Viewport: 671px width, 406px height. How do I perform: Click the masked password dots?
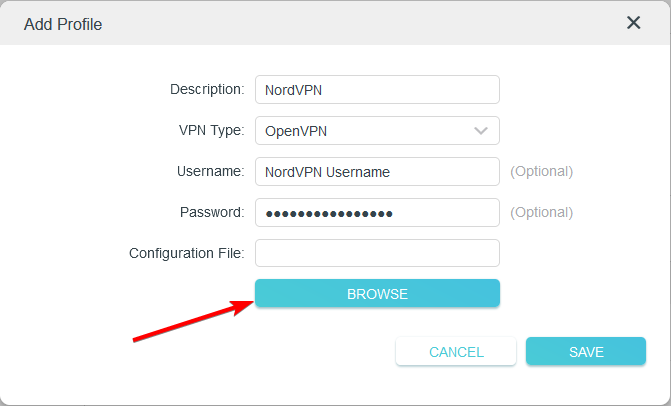click(328, 214)
